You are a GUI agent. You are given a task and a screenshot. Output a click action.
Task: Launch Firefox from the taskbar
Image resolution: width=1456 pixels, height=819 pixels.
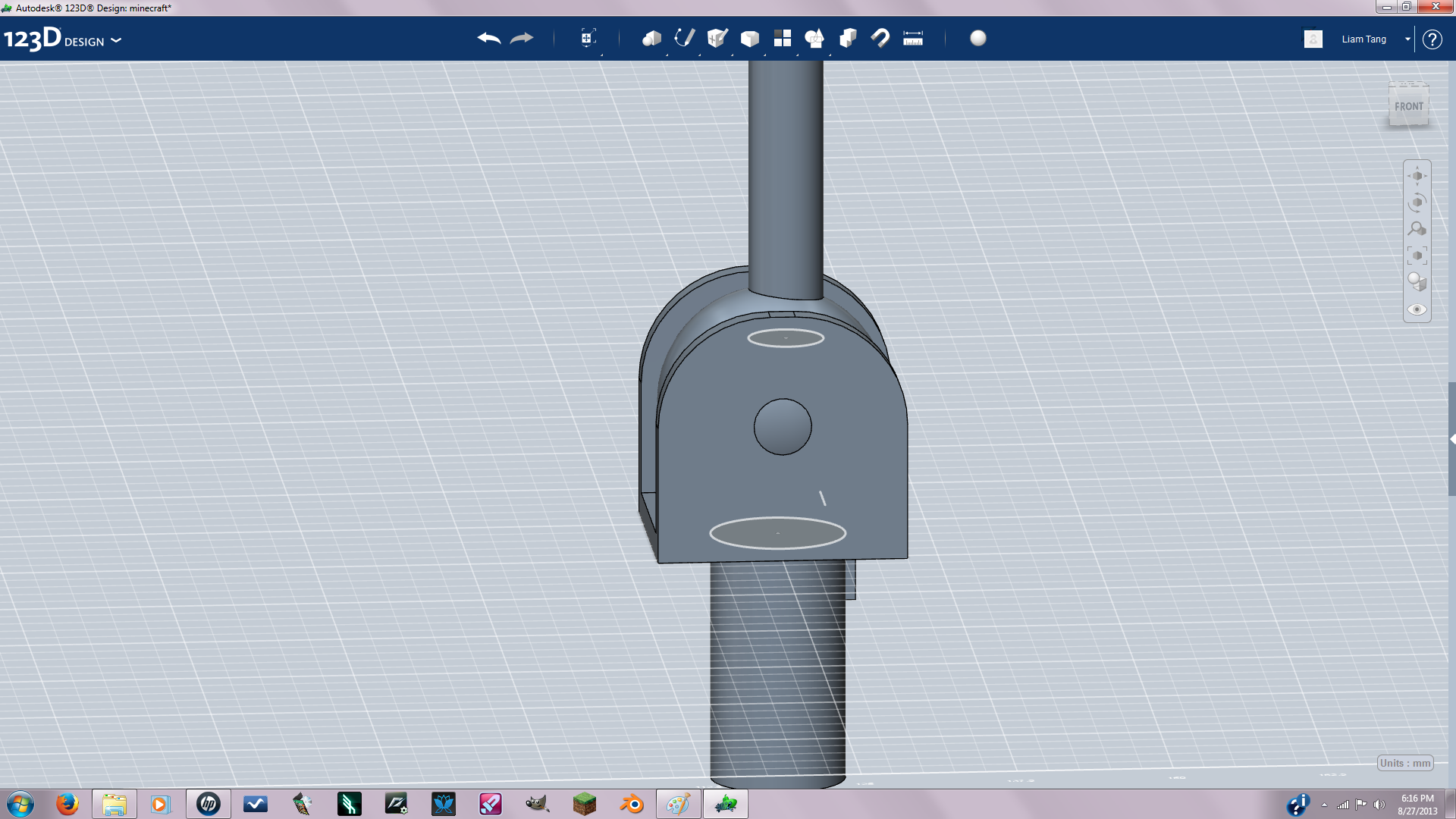pos(67,804)
